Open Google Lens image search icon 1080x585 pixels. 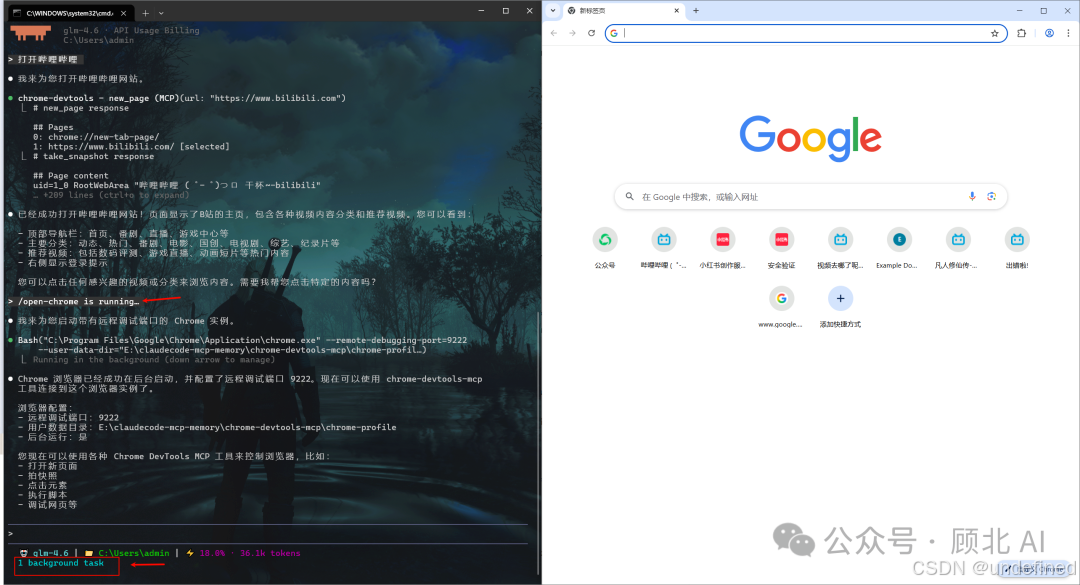click(991, 196)
